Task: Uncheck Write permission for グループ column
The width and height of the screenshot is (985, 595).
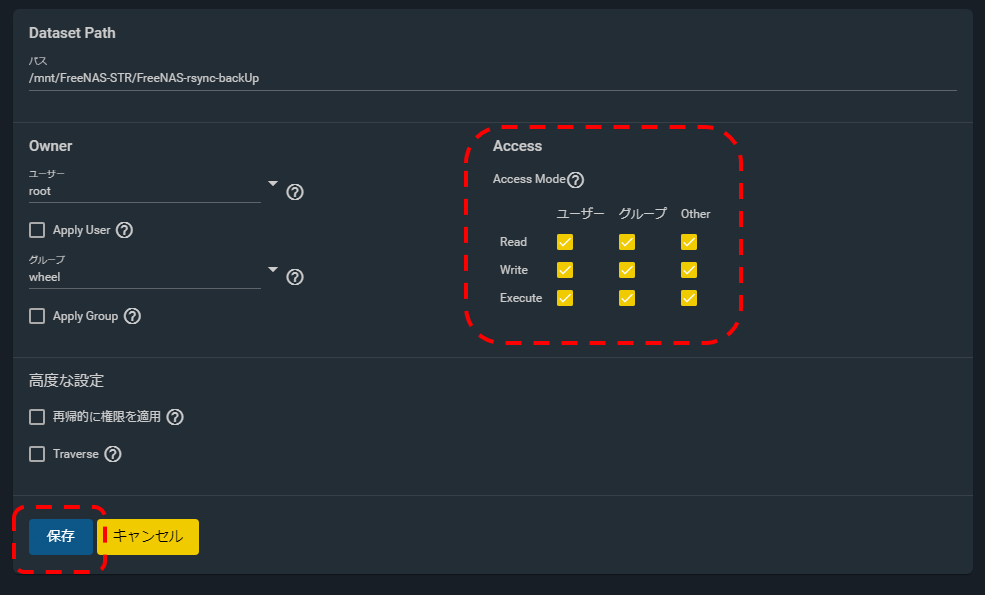Action: (x=627, y=270)
